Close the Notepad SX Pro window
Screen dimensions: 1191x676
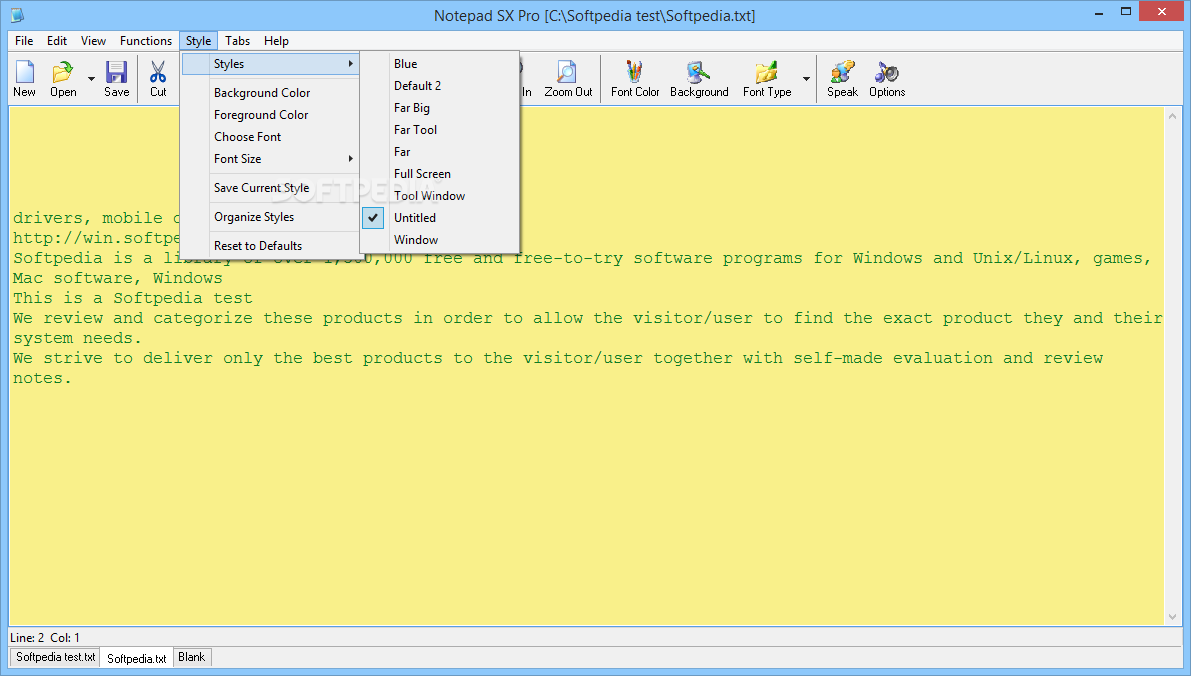(x=1162, y=11)
